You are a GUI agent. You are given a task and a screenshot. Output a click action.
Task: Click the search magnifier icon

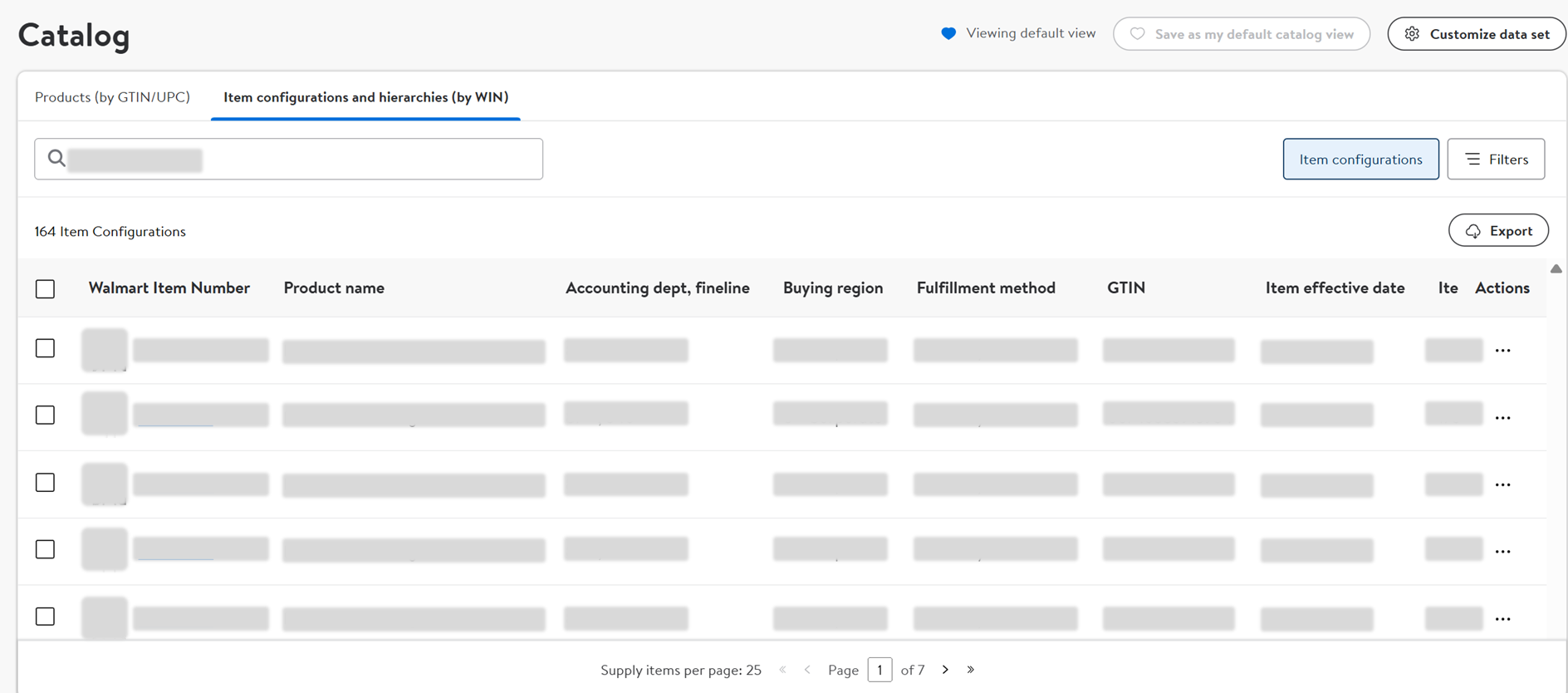tap(56, 158)
